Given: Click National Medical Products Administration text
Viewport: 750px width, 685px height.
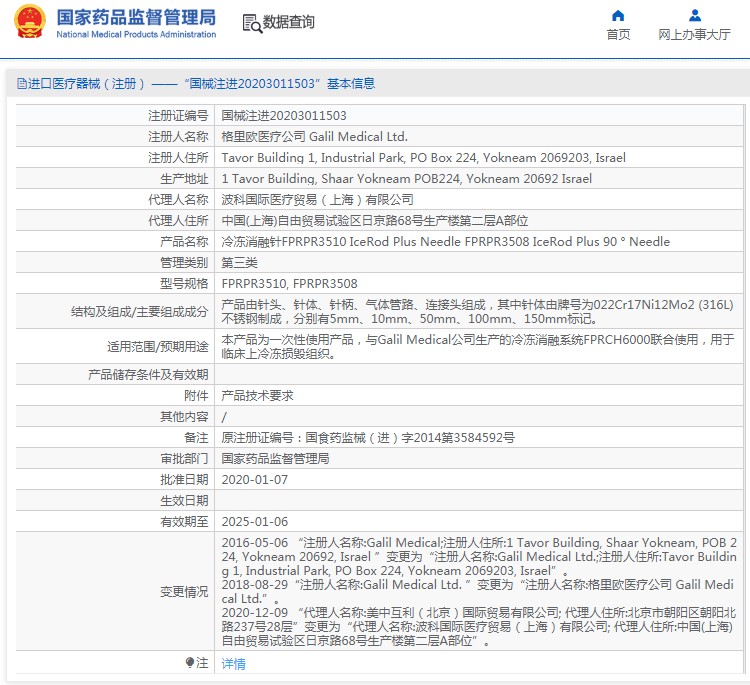Looking at the screenshot, I should click(136, 34).
